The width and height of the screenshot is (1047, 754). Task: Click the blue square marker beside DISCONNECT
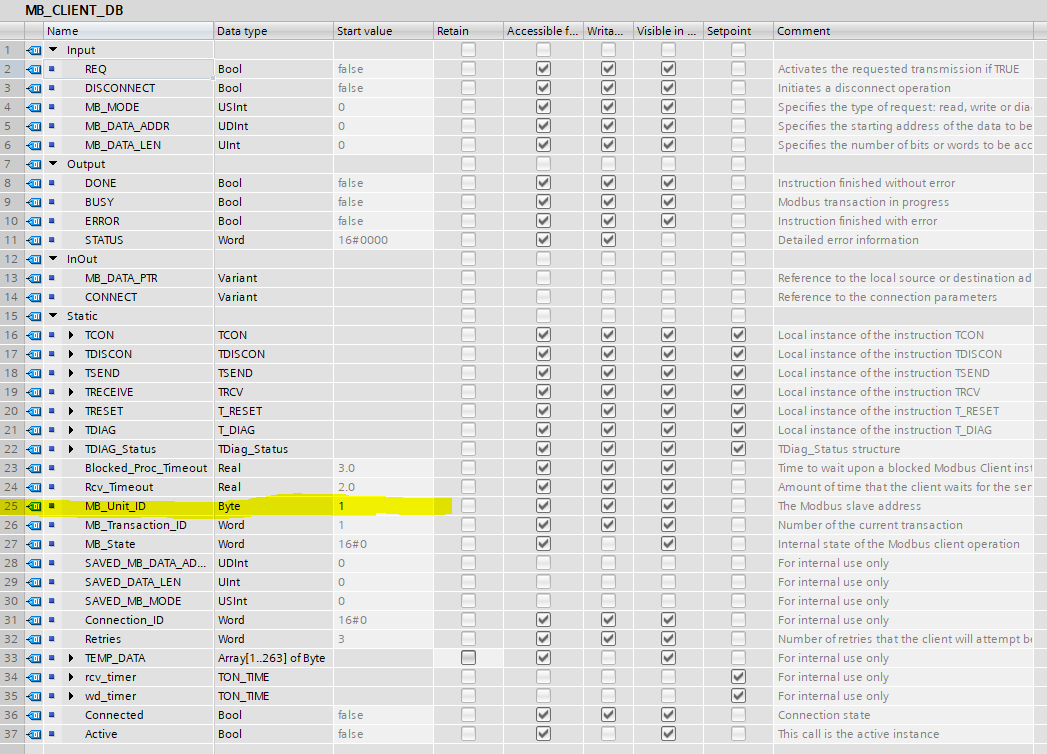(x=51, y=87)
